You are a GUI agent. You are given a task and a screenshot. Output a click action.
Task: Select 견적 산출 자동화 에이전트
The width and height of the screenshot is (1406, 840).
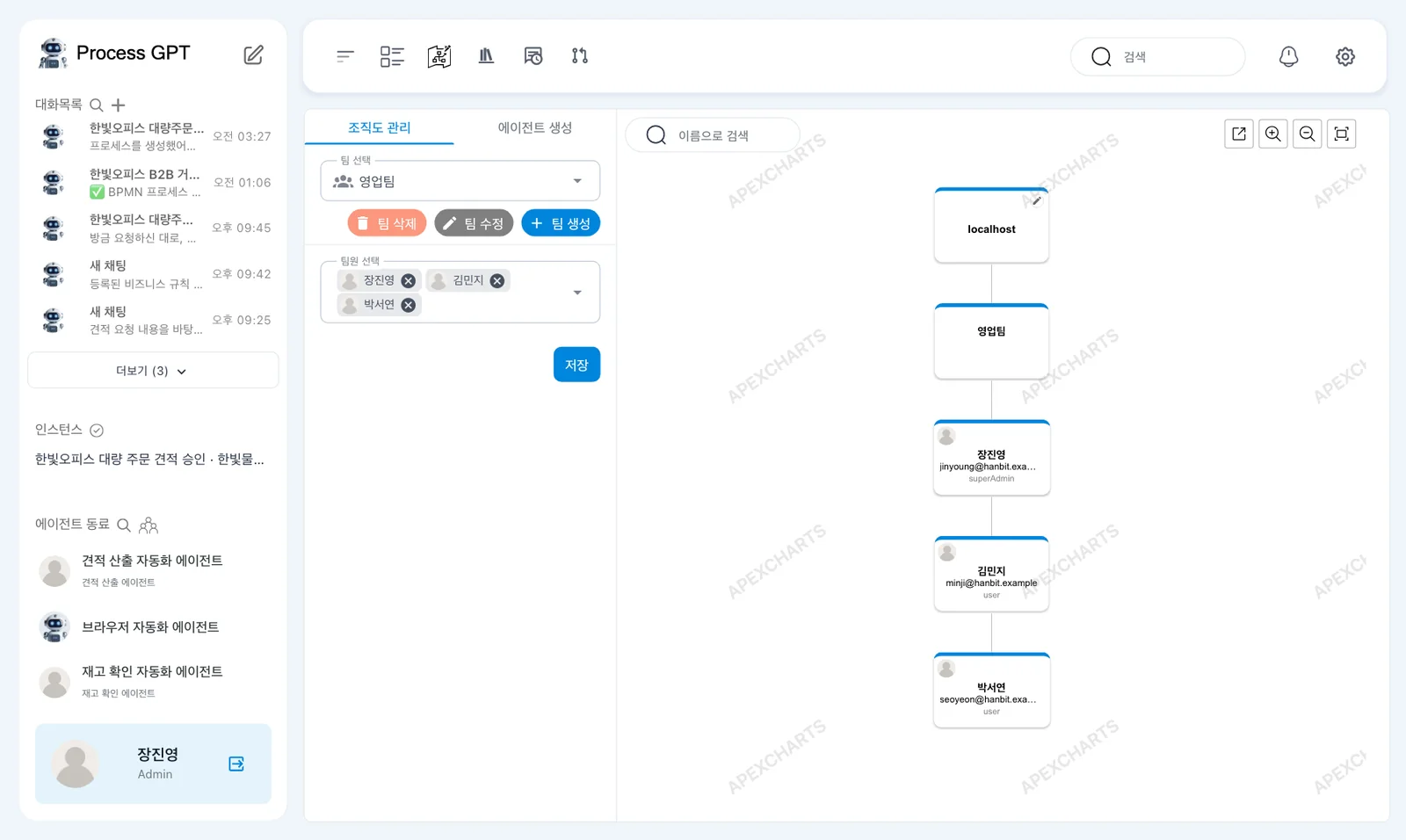point(153,569)
